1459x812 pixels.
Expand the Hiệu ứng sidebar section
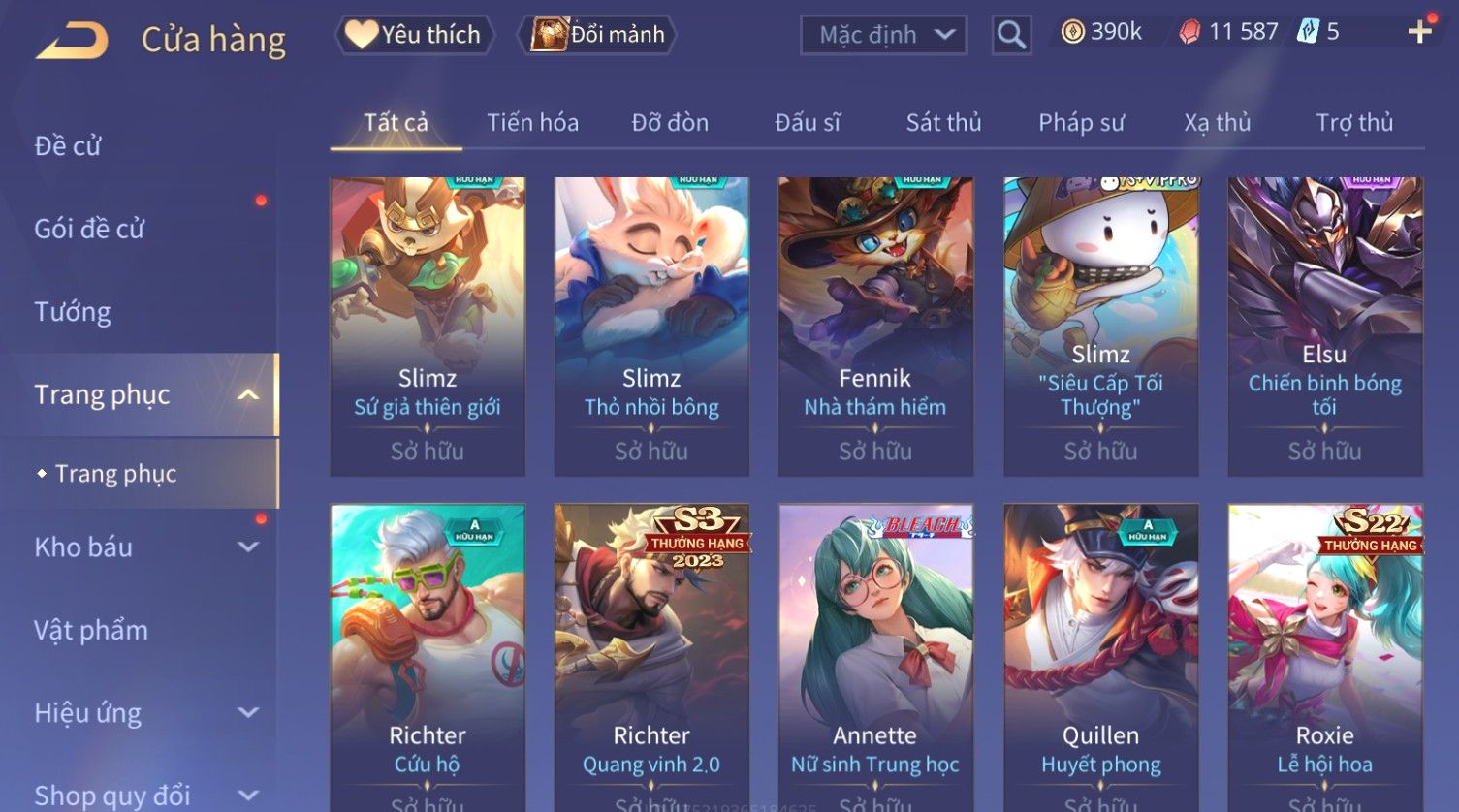(248, 712)
